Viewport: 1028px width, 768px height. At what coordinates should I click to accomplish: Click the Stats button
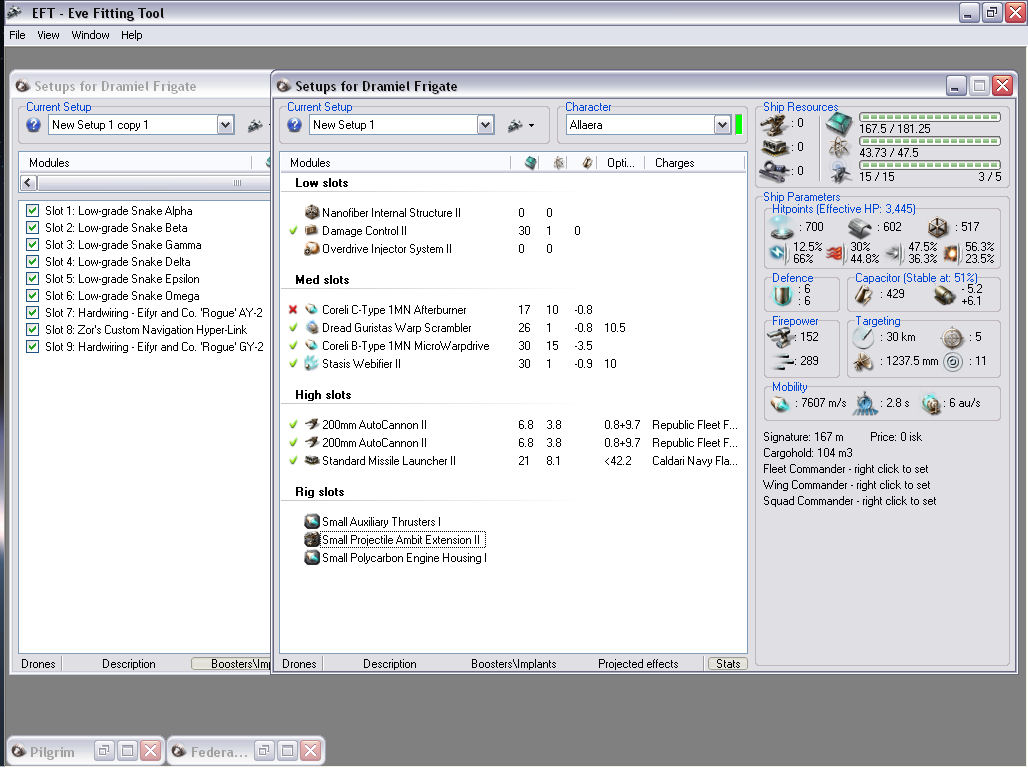pos(727,664)
